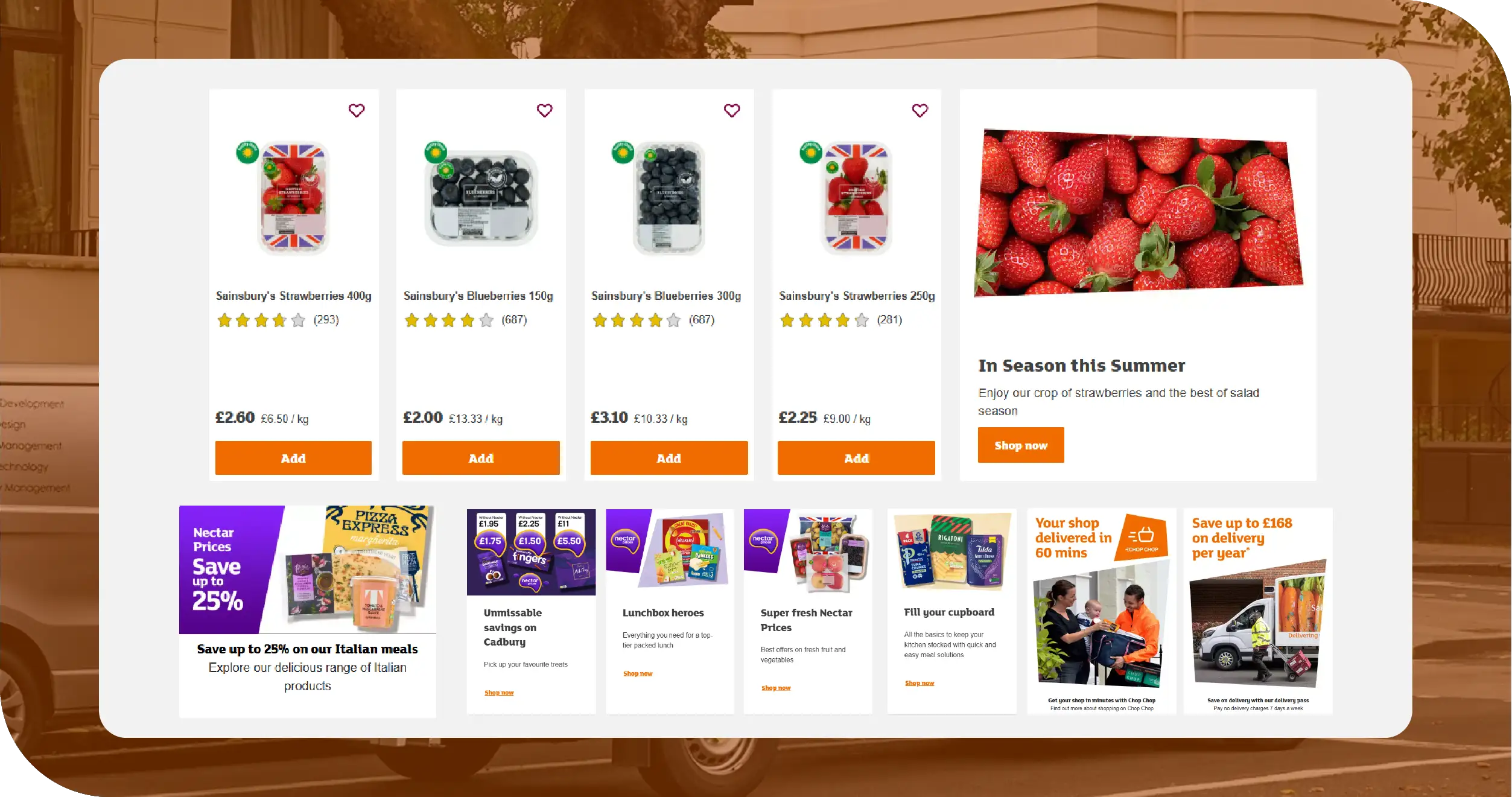The height and width of the screenshot is (797, 1512).
Task: Save Strawberries 250g using heart icon
Action: pos(920,110)
